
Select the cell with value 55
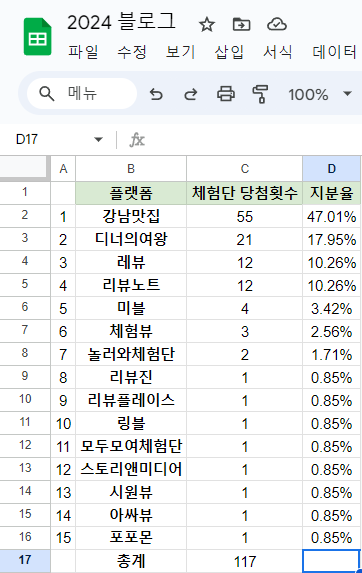point(244,216)
